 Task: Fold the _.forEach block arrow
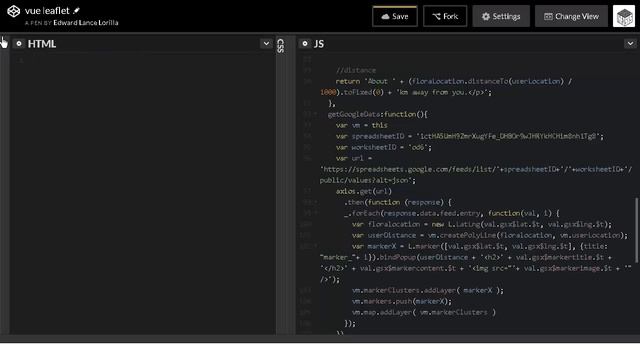pos(316,213)
